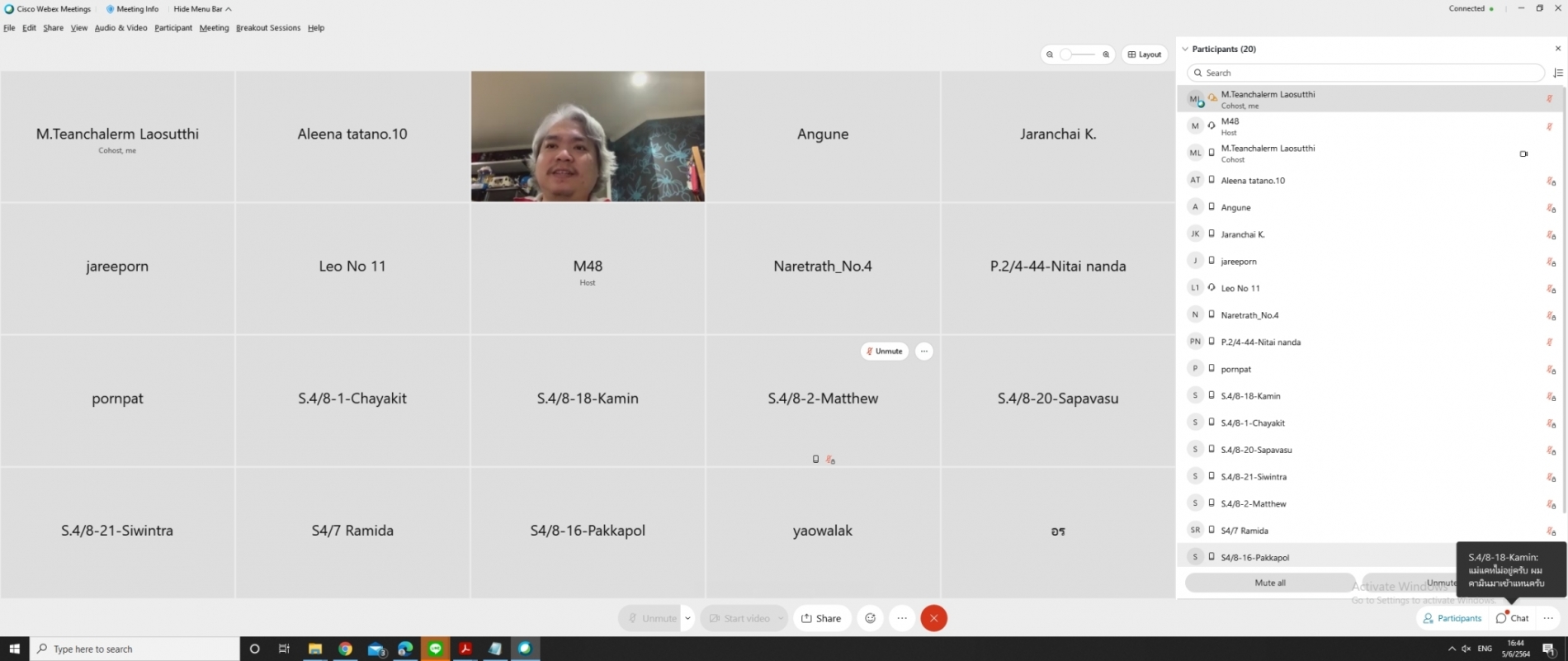The image size is (1568, 661).
Task: Toggle mute icon for Jaranchai K. row
Action: click(x=1551, y=235)
